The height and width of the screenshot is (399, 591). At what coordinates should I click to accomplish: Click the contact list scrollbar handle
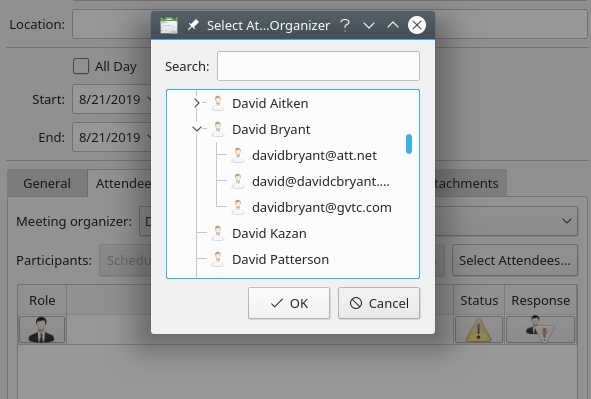coord(409,144)
